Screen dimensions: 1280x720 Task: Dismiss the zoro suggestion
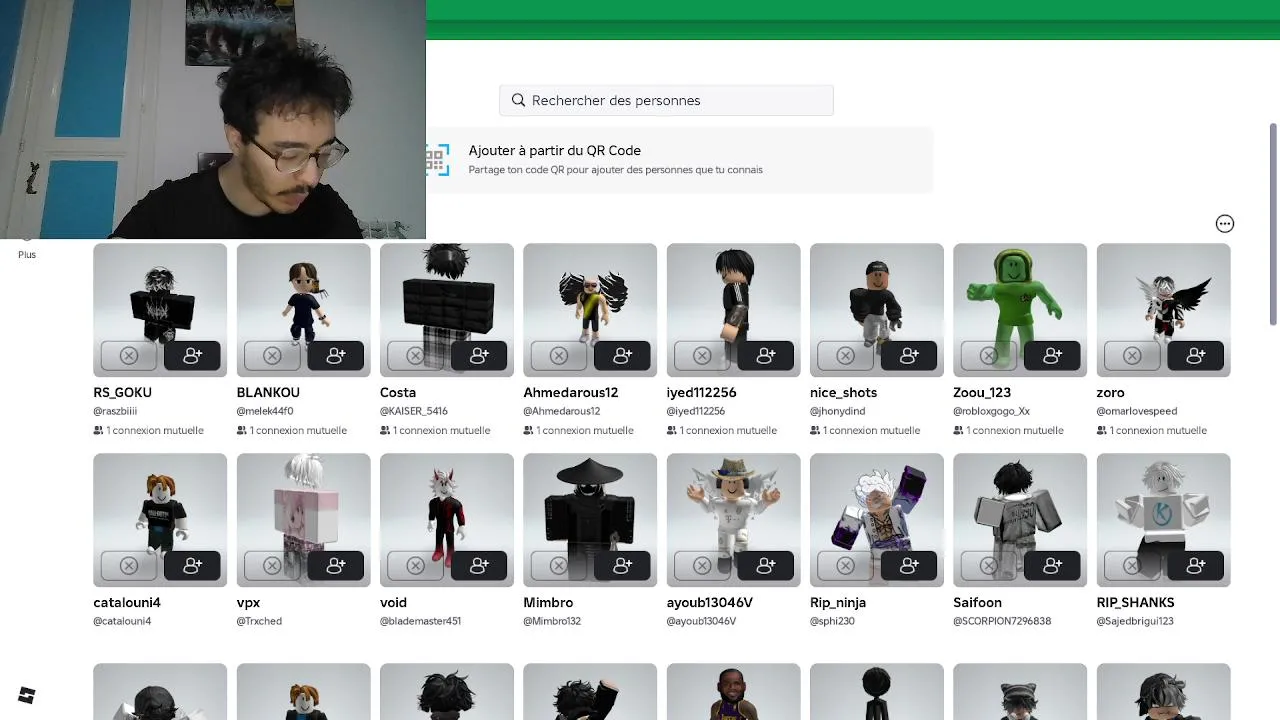tap(1132, 355)
